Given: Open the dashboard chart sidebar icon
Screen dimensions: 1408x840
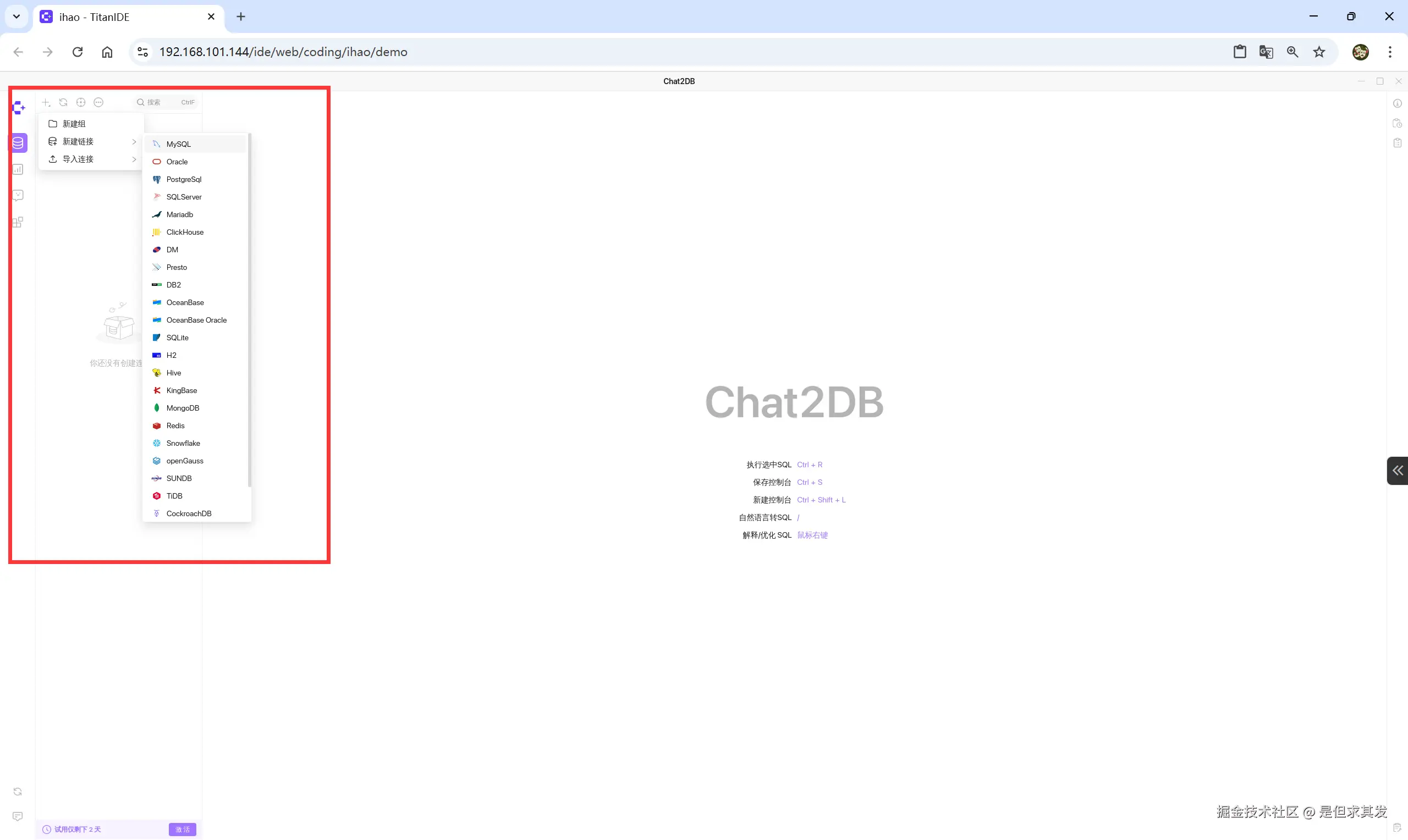Looking at the screenshot, I should tap(18, 169).
